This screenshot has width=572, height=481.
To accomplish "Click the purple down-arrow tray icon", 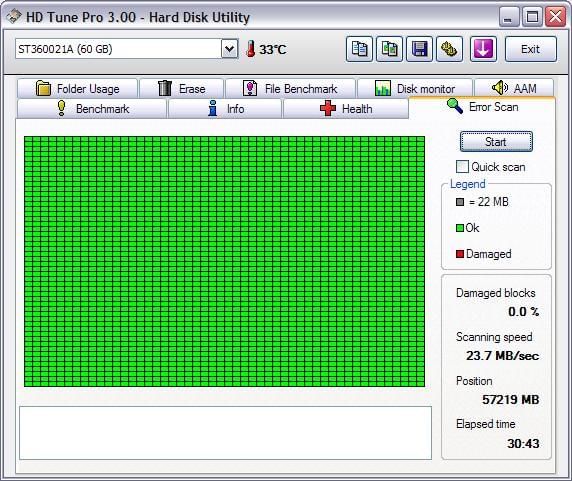I will click(x=483, y=49).
